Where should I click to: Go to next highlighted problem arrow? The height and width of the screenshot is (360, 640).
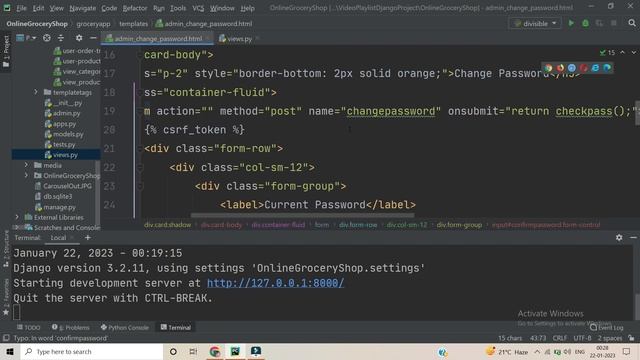coord(633,52)
